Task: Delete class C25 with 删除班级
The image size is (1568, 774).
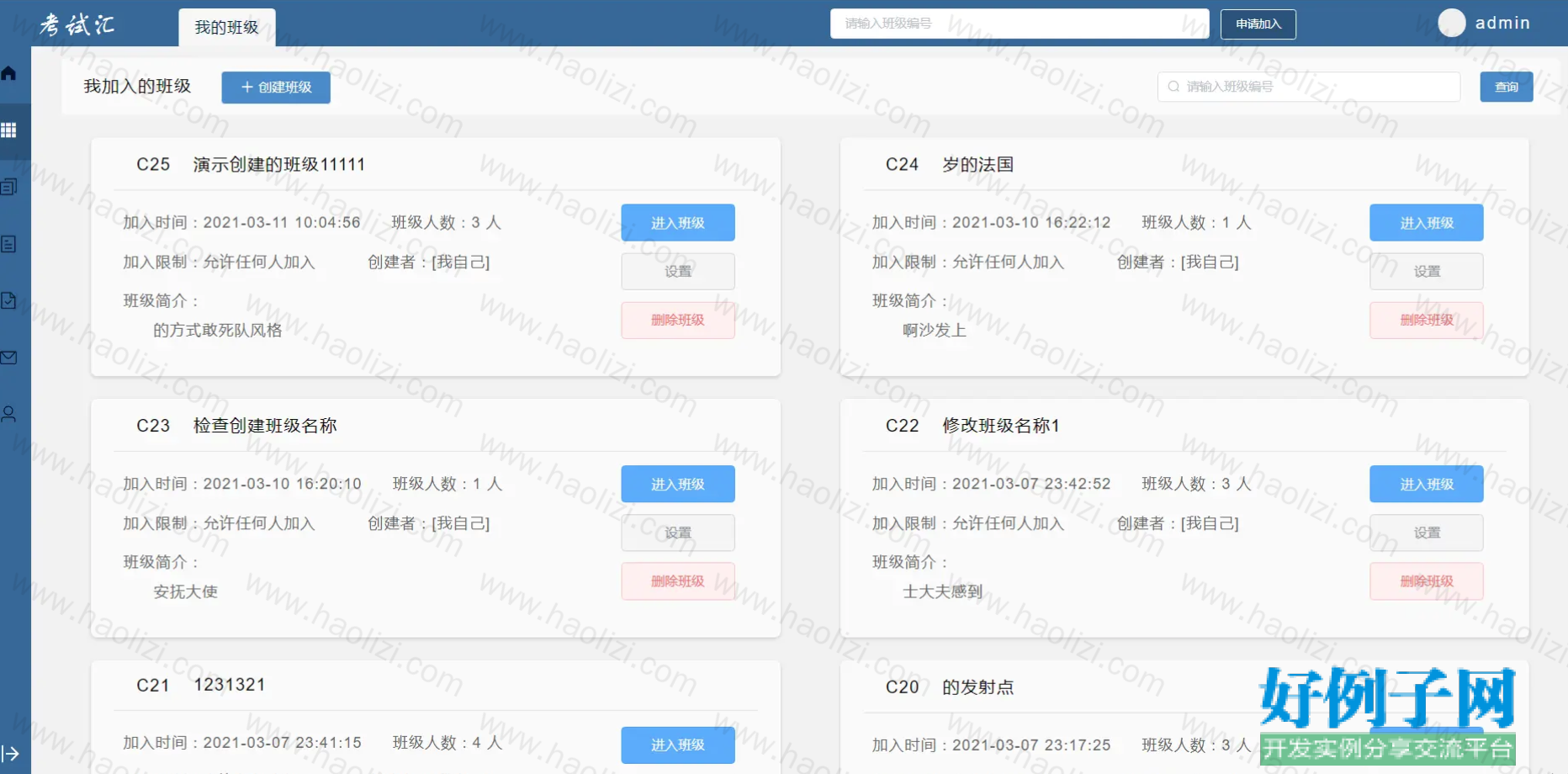Action: tap(678, 321)
